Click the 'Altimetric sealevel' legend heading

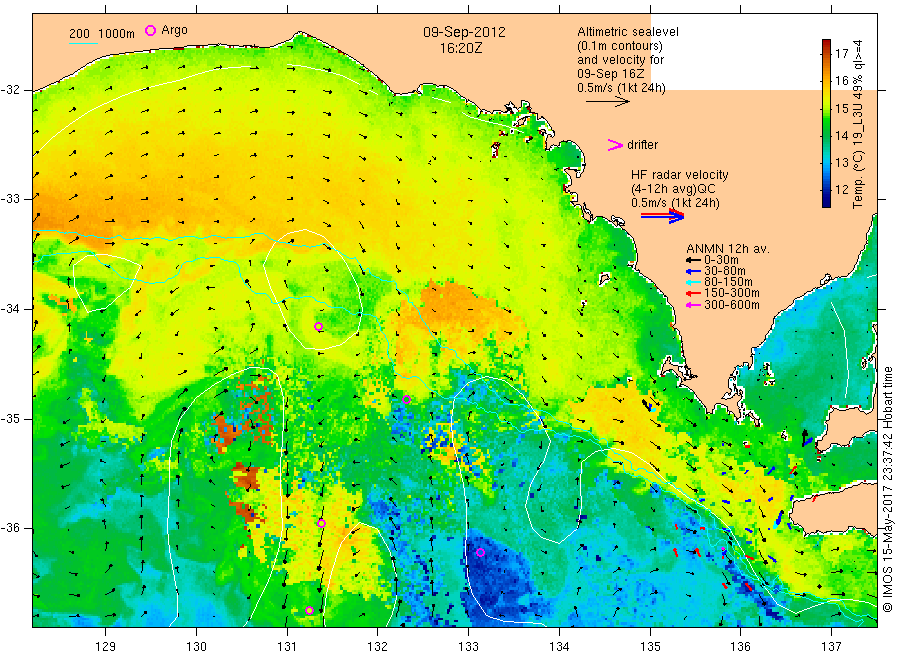coord(628,32)
